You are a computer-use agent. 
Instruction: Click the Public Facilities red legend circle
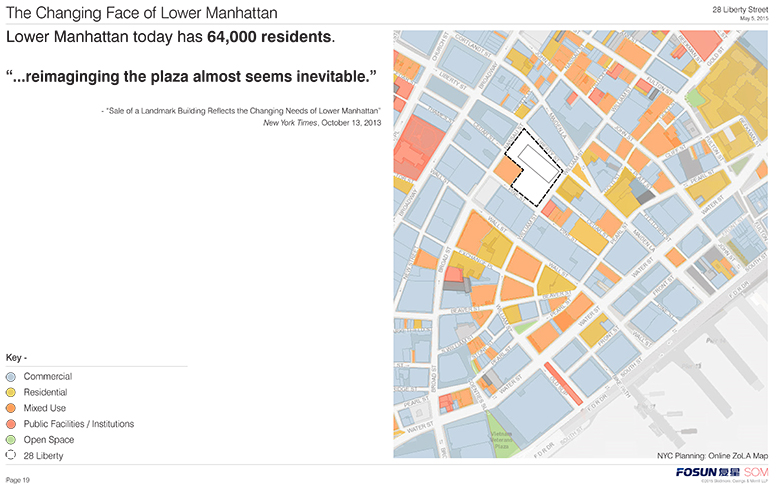(11, 425)
